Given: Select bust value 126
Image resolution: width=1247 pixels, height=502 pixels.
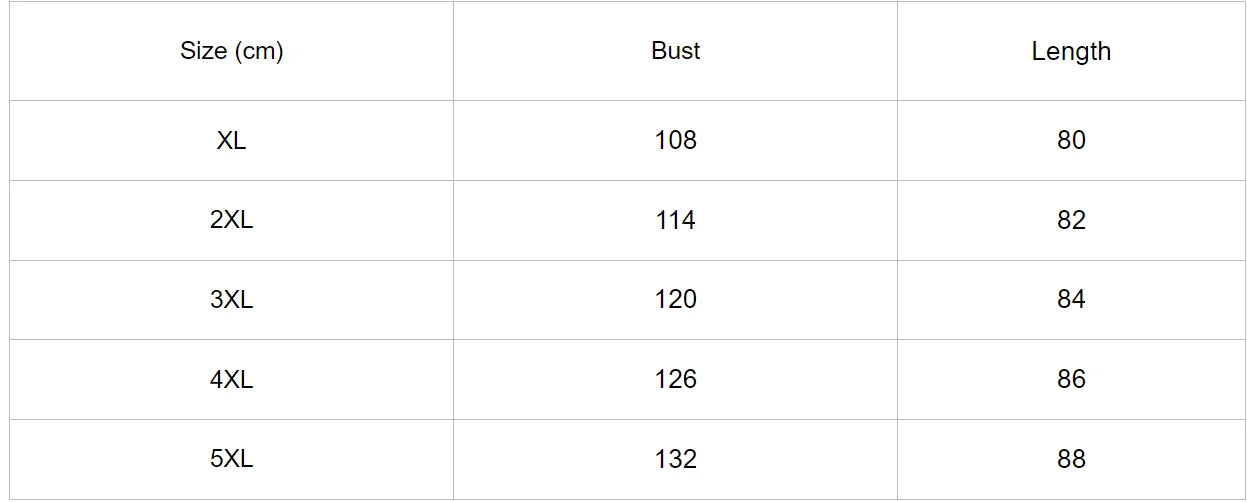Looking at the screenshot, I should pos(675,379).
